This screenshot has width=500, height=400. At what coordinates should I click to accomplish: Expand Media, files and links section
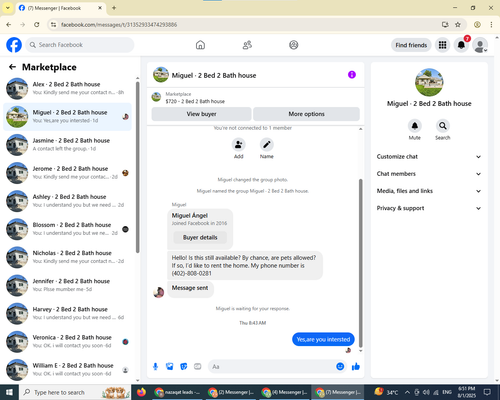click(x=429, y=191)
